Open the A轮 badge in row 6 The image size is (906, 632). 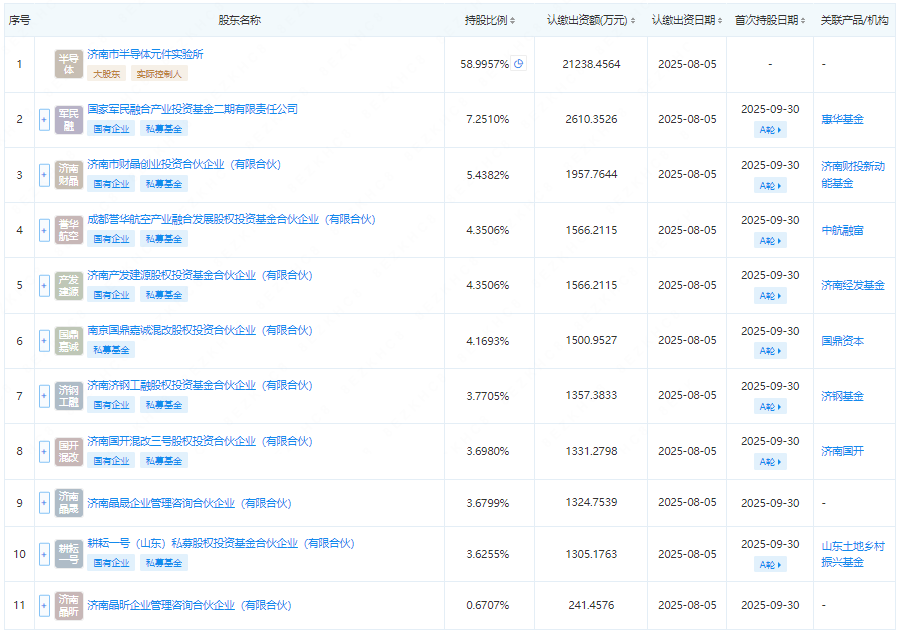pos(770,351)
